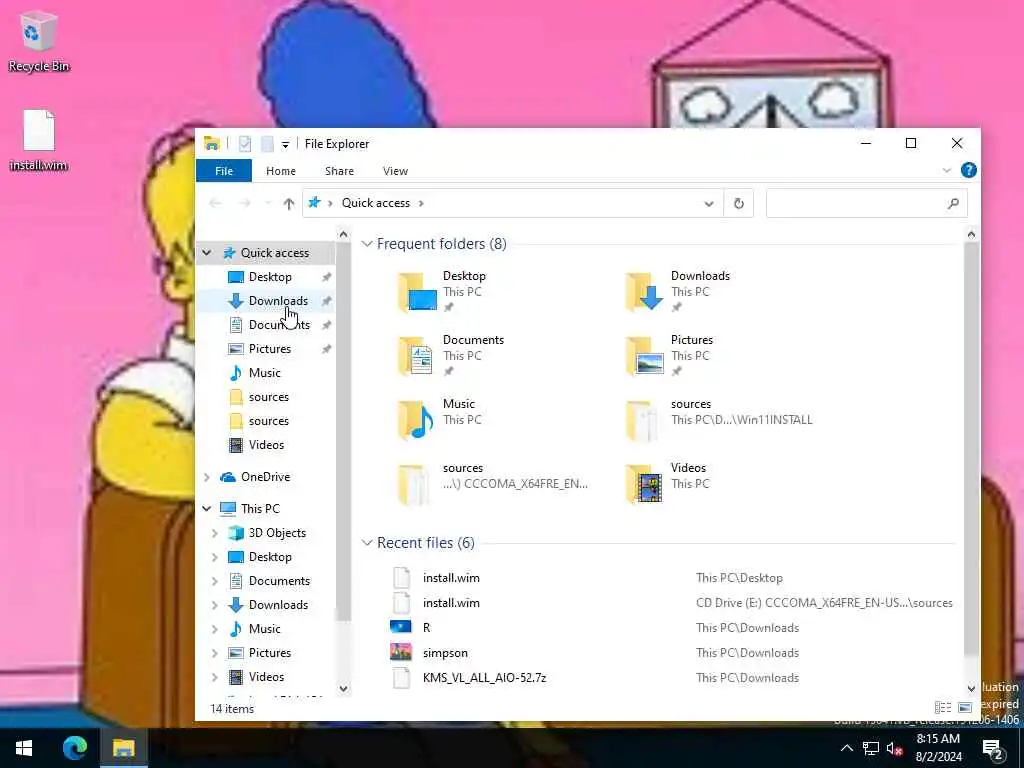Image resolution: width=1024 pixels, height=768 pixels.
Task: Click the Up one level arrow
Action: [289, 203]
